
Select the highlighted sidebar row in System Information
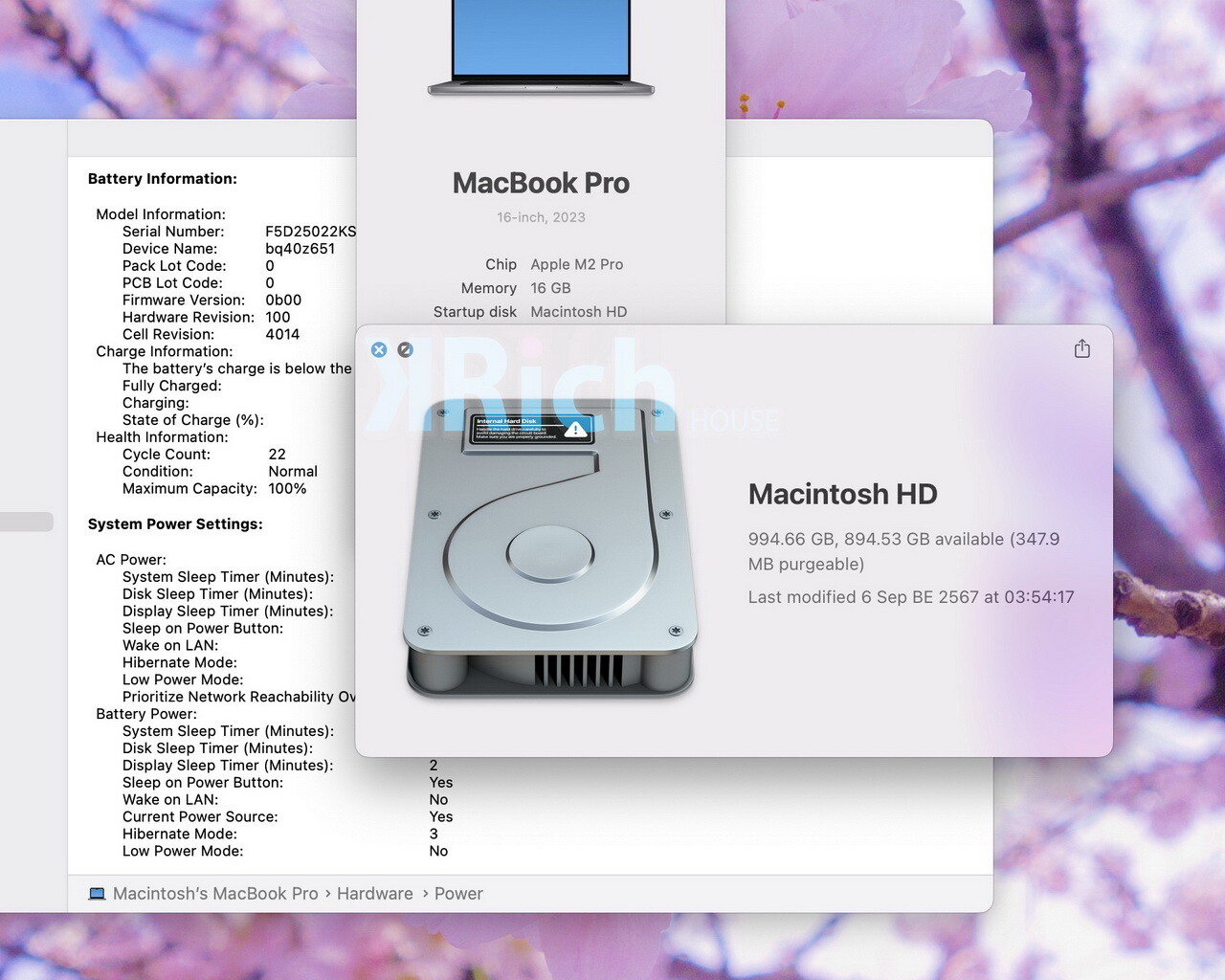[27, 522]
